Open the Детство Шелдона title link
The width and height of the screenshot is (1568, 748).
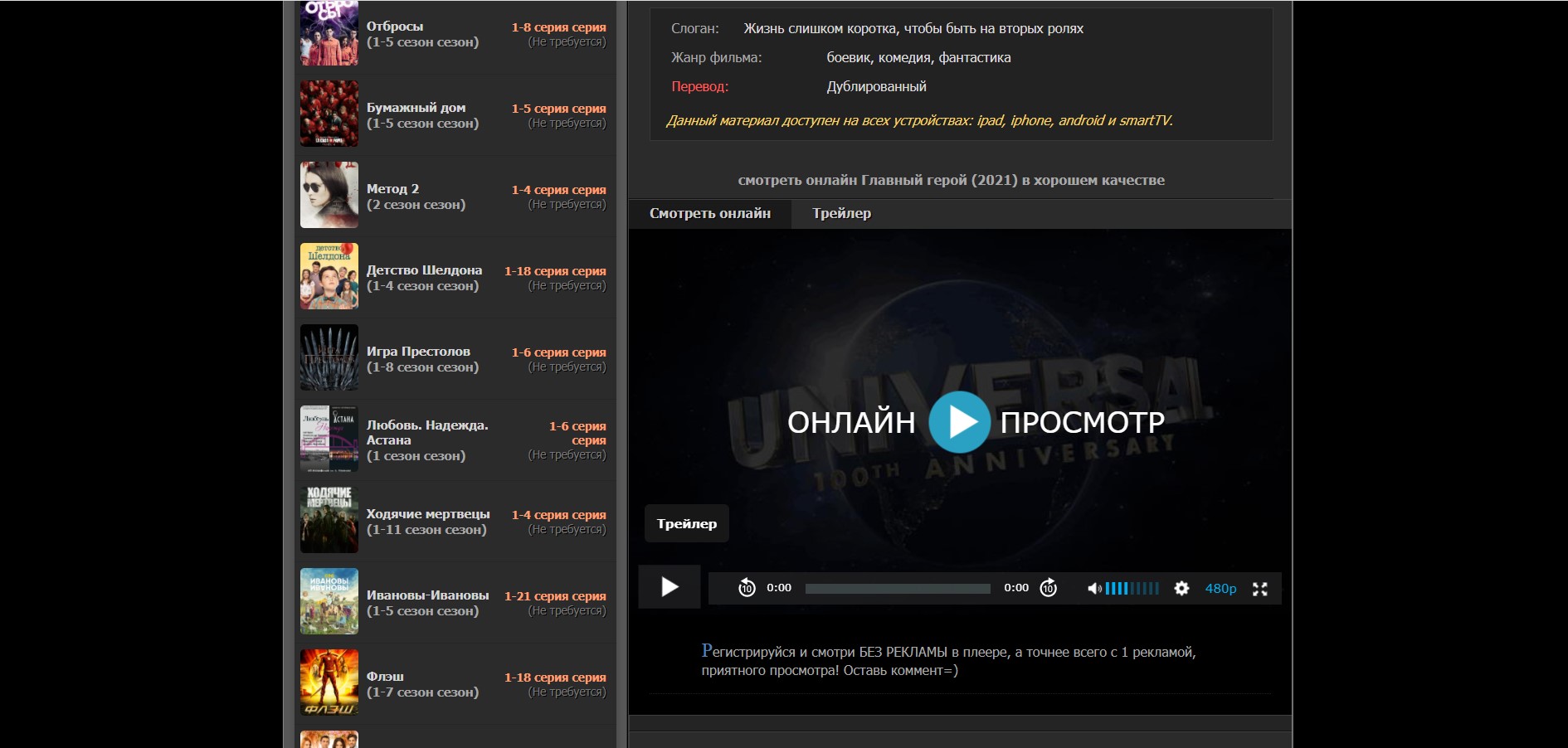click(x=425, y=270)
